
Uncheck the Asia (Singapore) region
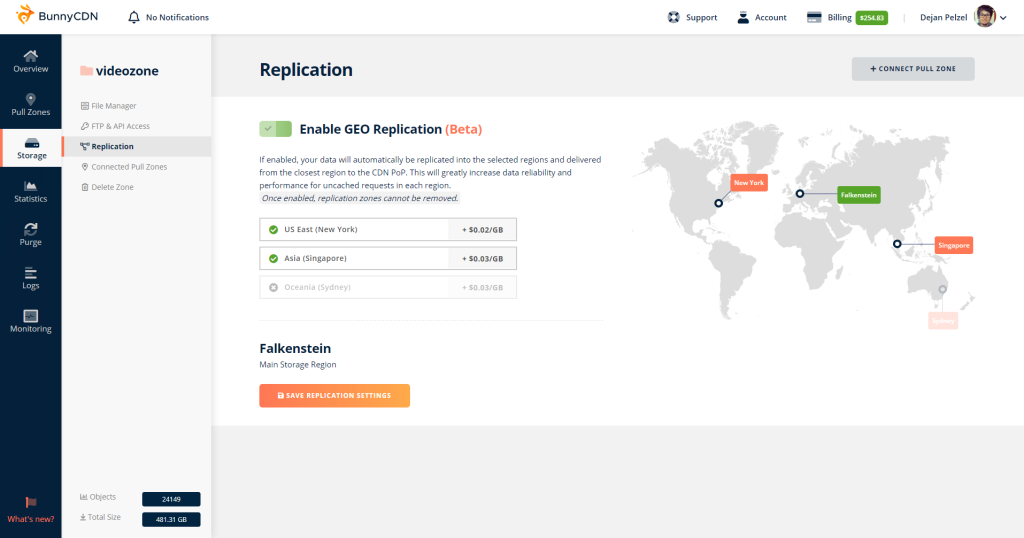(273, 258)
